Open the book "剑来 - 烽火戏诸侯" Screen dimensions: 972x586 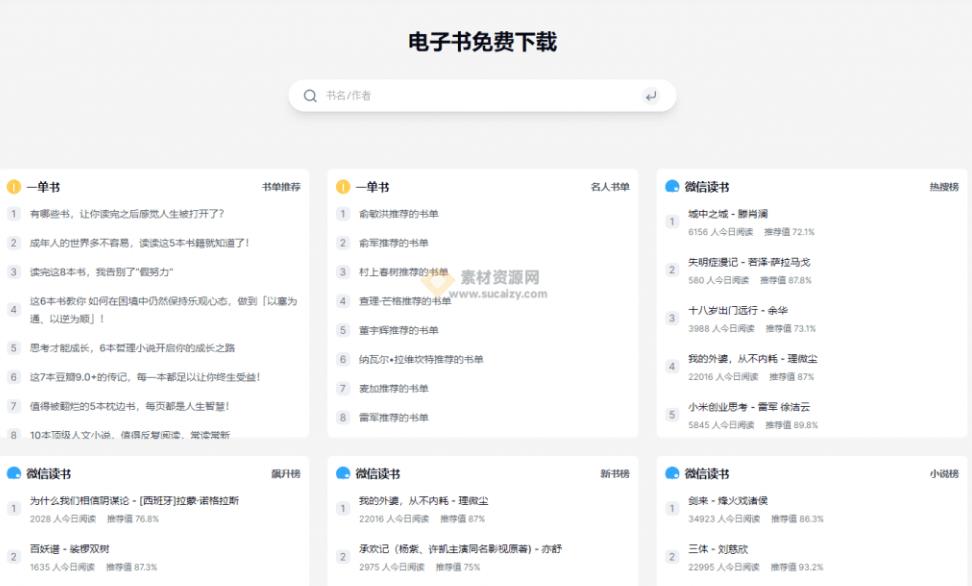[728, 501]
